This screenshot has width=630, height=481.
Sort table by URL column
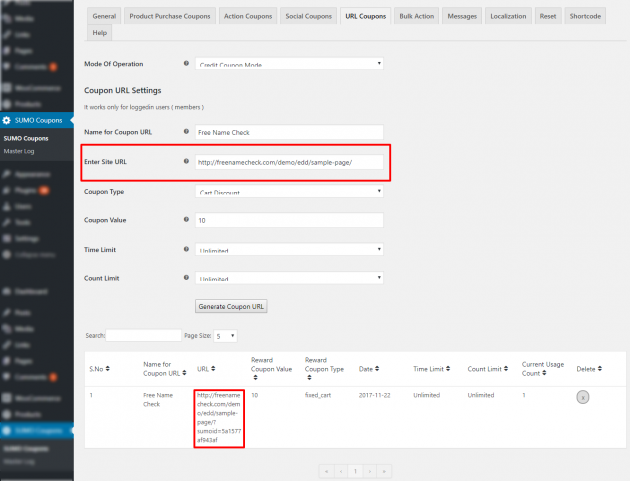pyautogui.click(x=206, y=368)
